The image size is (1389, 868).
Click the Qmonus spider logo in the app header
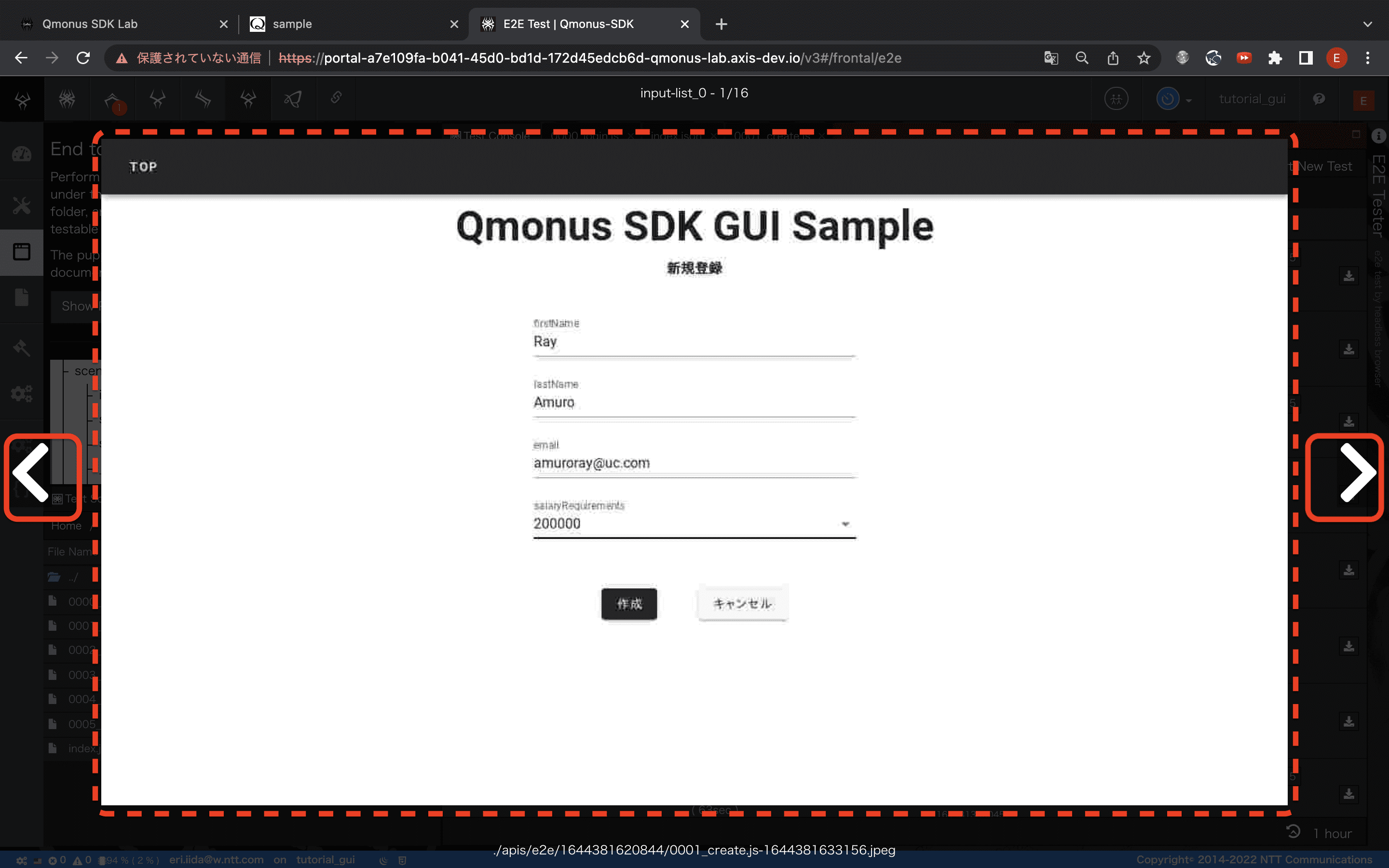(x=22, y=100)
